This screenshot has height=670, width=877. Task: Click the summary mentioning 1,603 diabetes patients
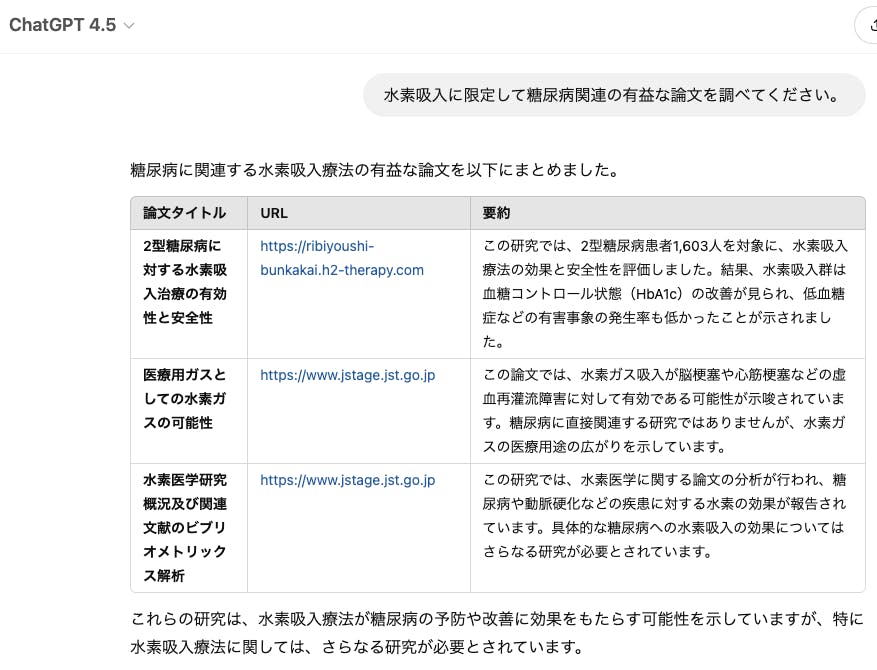pyautogui.click(x=664, y=293)
